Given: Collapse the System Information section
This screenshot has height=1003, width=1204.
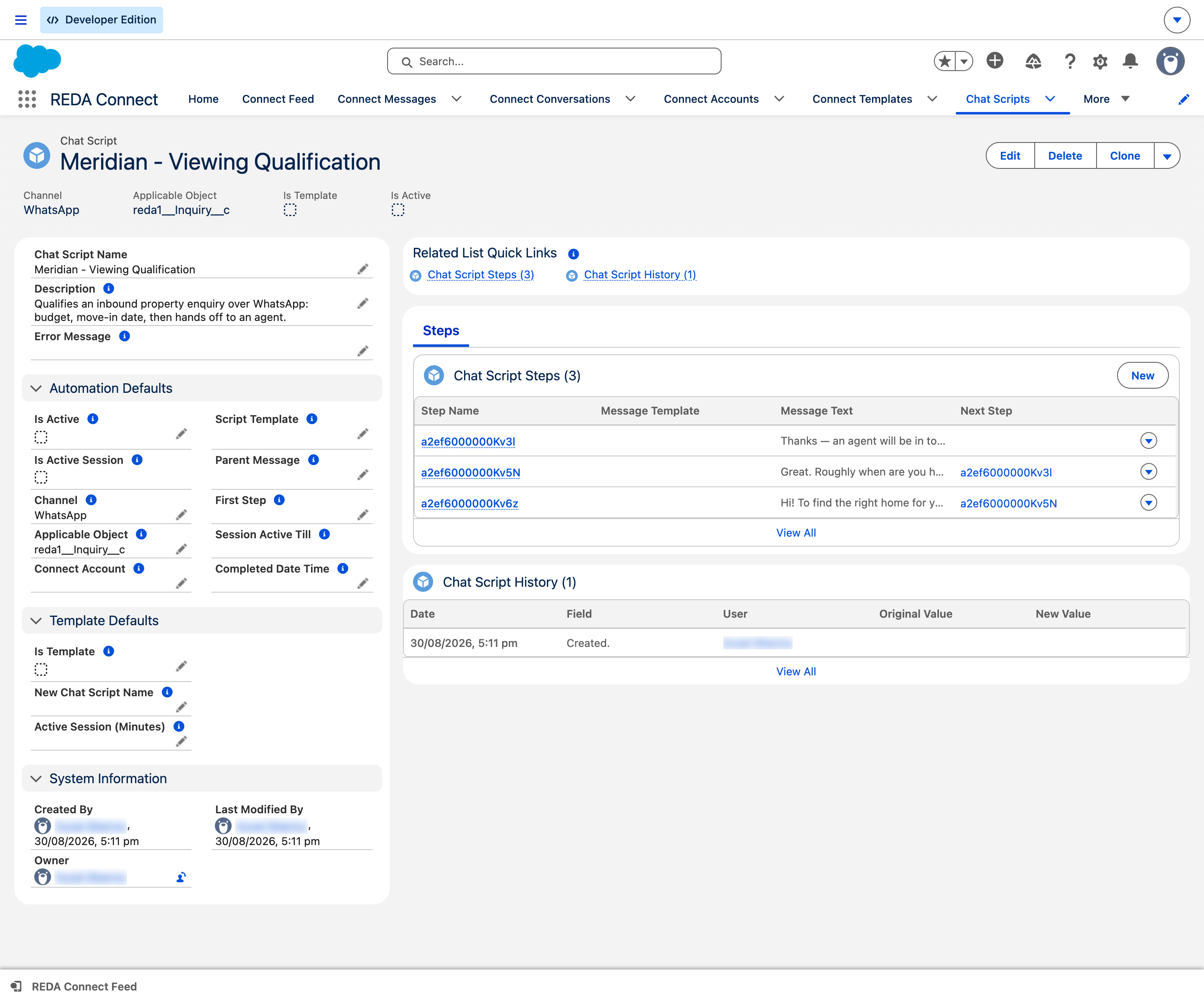Looking at the screenshot, I should click(36, 779).
